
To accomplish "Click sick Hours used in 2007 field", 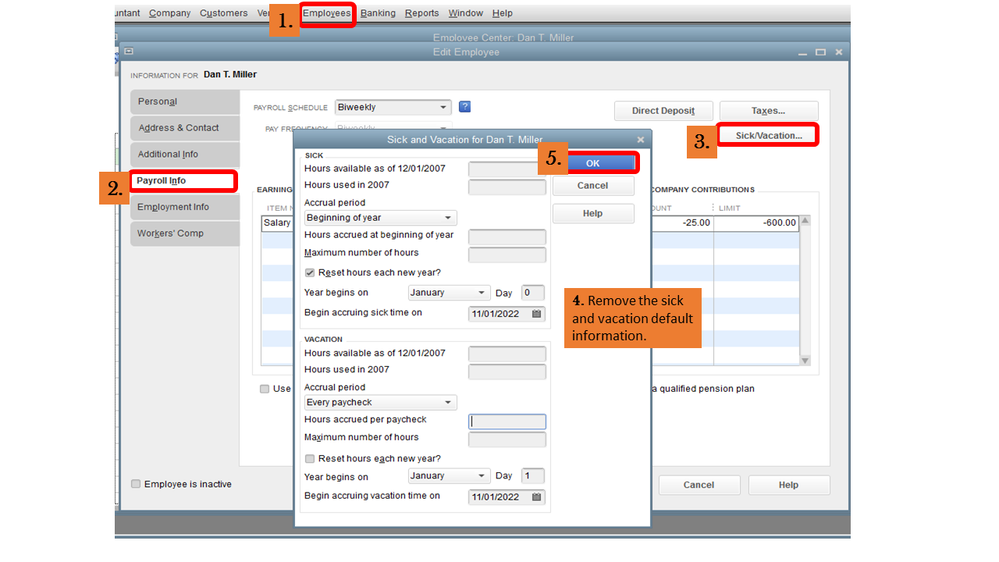I will point(507,187).
